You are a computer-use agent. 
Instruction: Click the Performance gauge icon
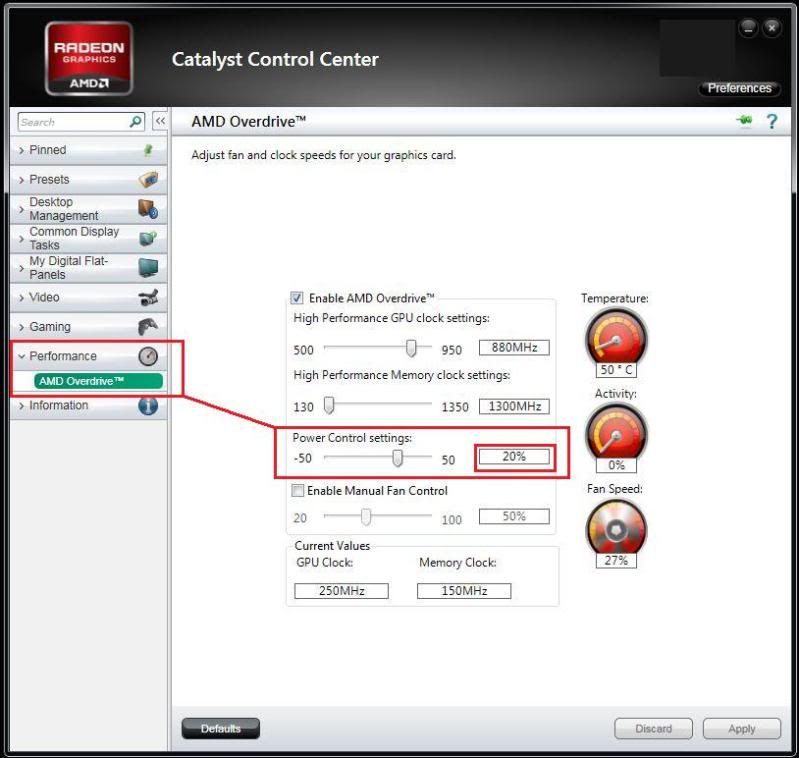(148, 356)
